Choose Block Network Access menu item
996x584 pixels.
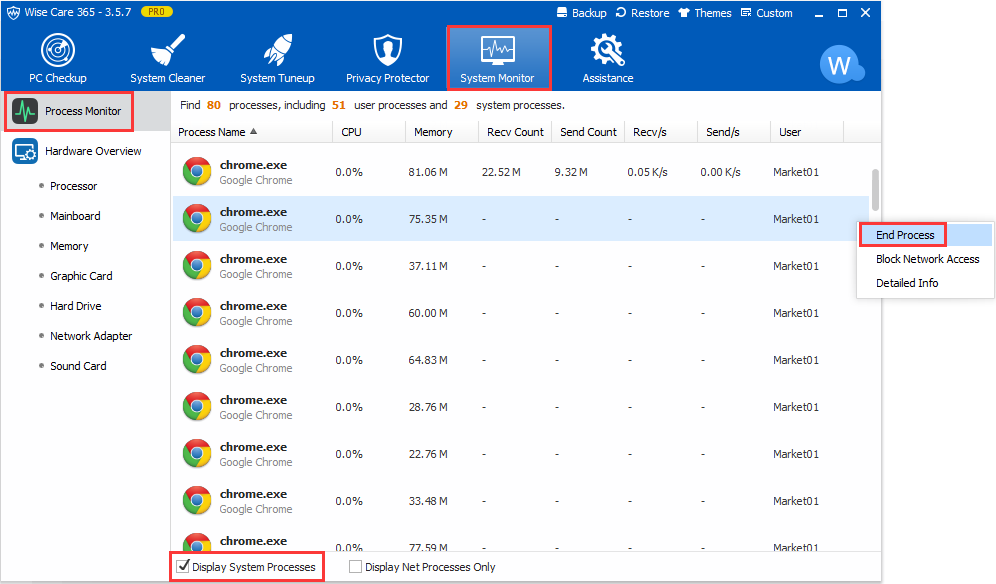point(925,259)
